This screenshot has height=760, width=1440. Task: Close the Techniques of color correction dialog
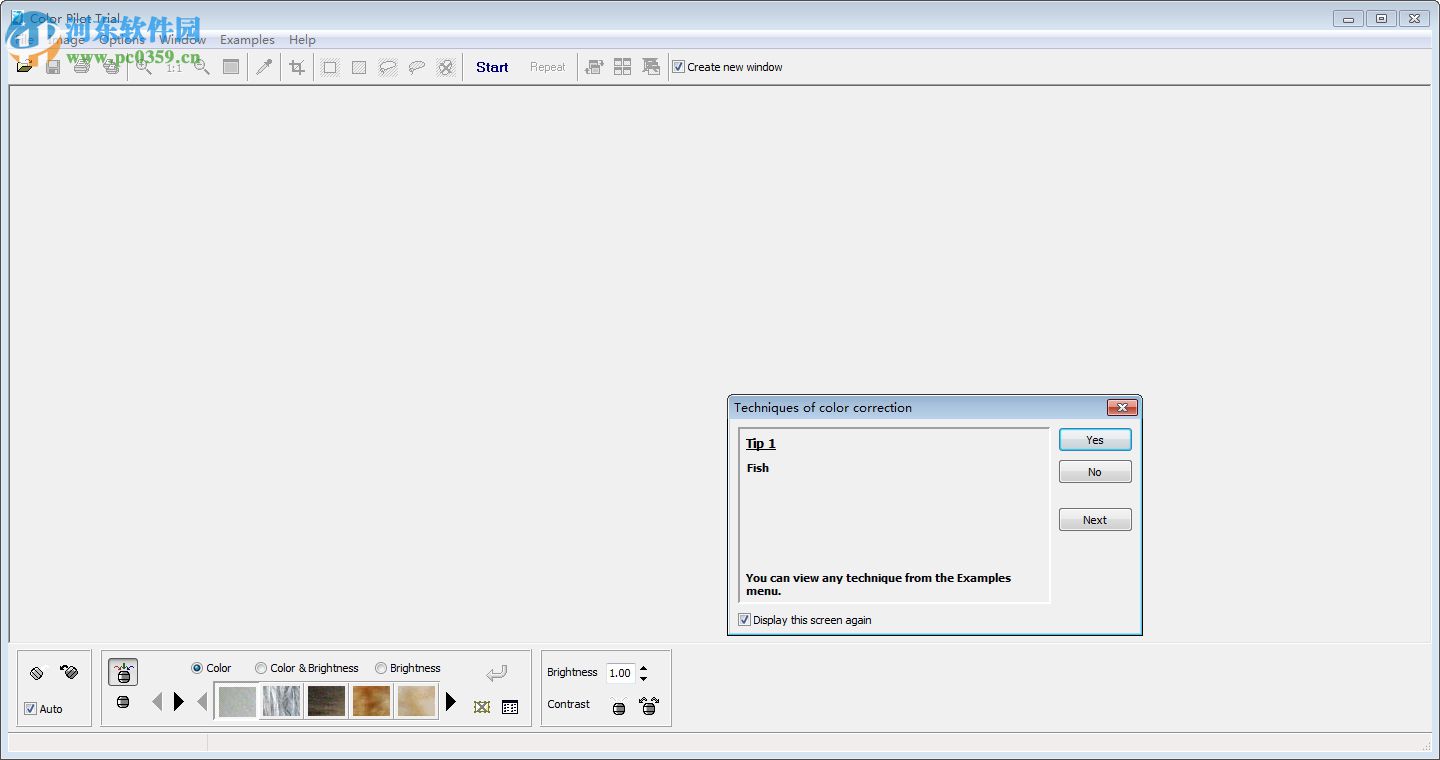(x=1122, y=408)
